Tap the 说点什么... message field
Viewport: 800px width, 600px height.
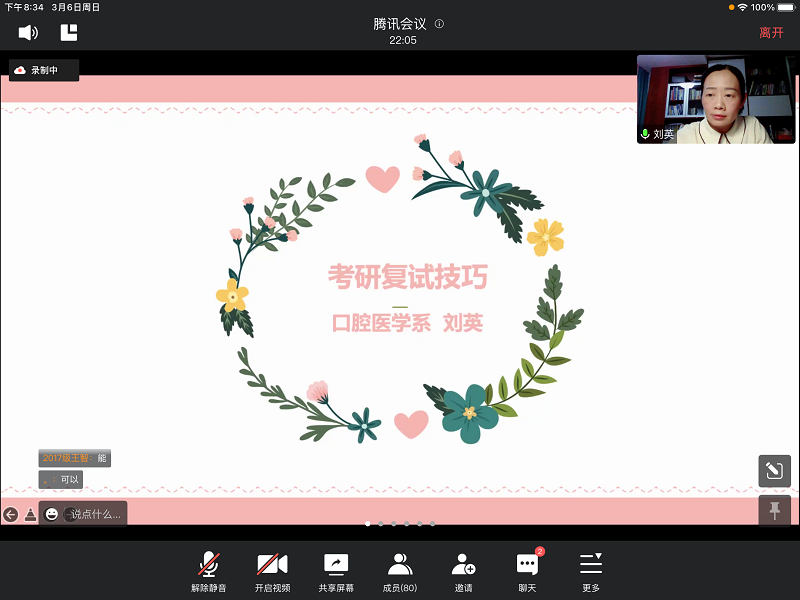(x=97, y=514)
